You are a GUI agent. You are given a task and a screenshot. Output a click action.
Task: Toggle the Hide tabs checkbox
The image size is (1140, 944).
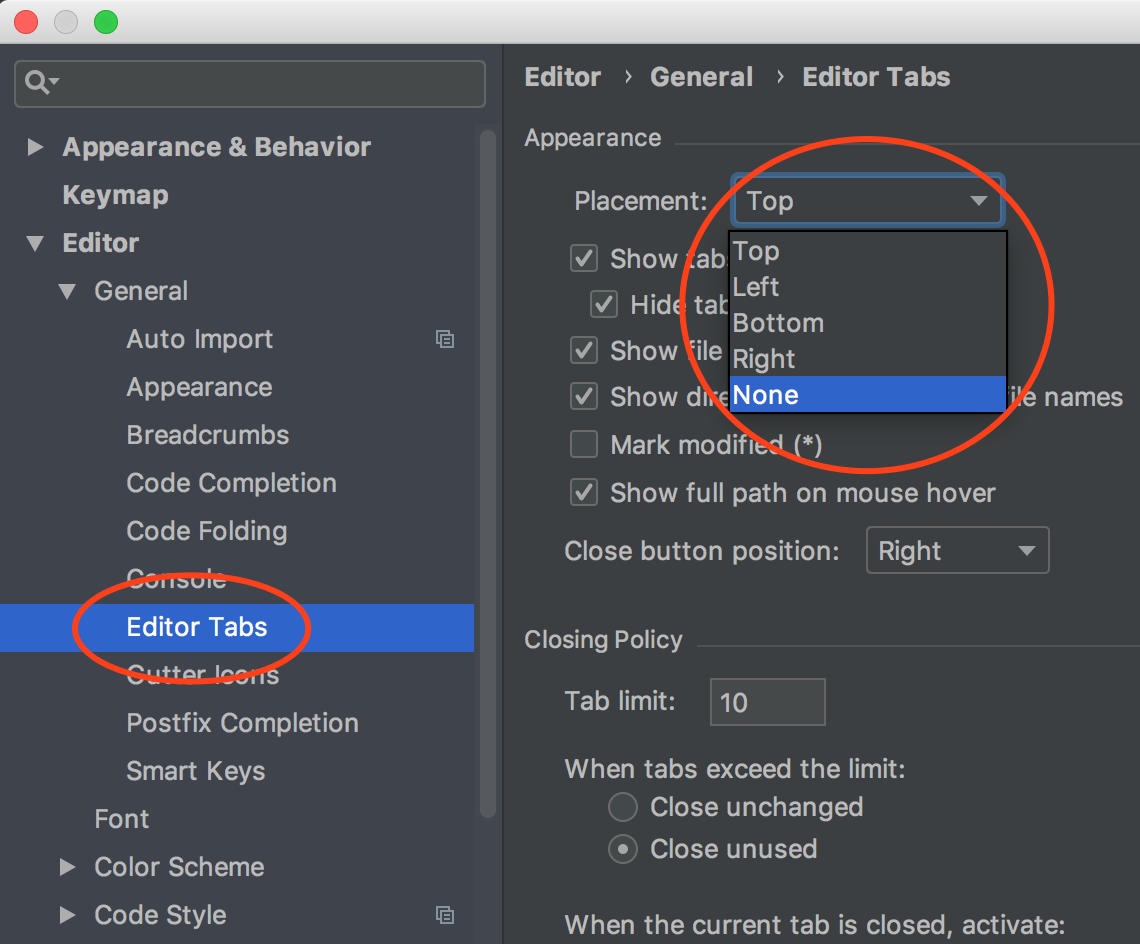(x=603, y=304)
